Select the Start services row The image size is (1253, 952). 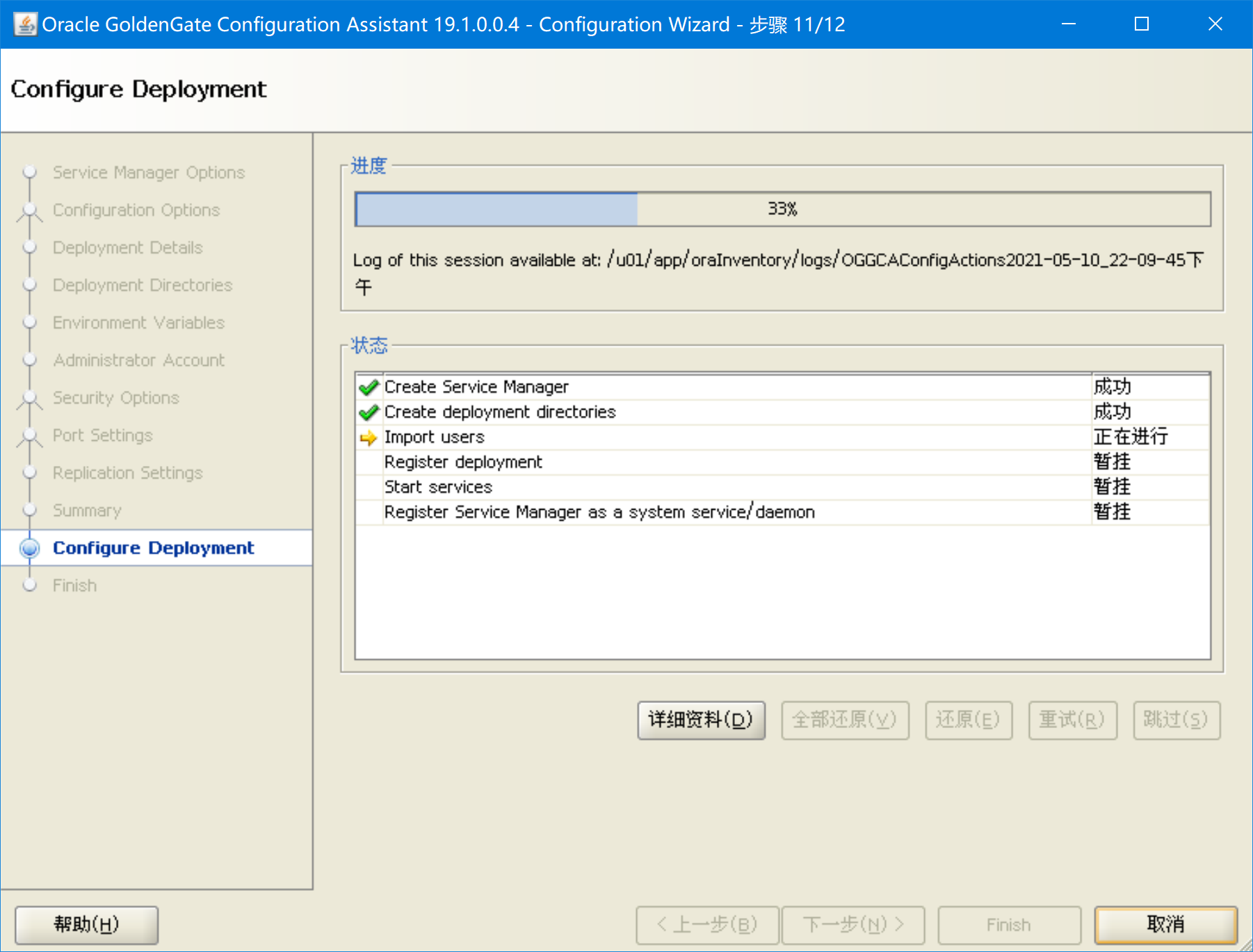point(782,487)
